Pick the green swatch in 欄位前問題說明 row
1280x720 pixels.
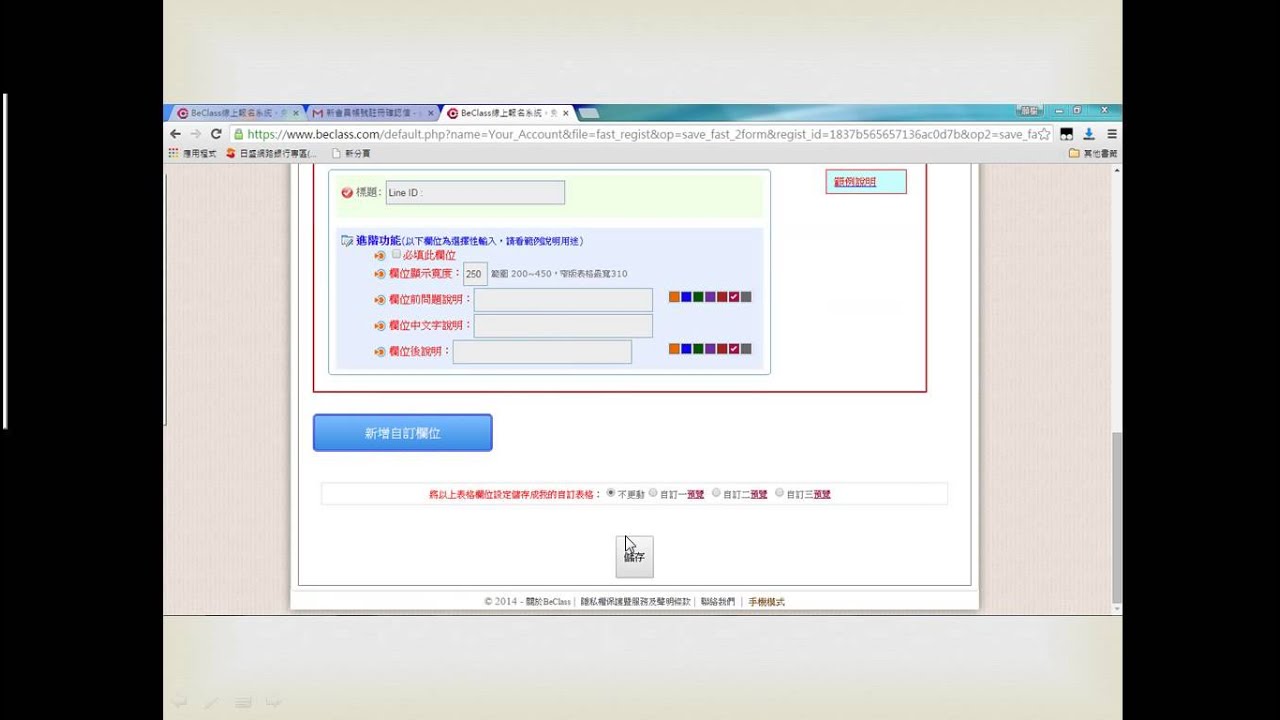click(x=698, y=297)
